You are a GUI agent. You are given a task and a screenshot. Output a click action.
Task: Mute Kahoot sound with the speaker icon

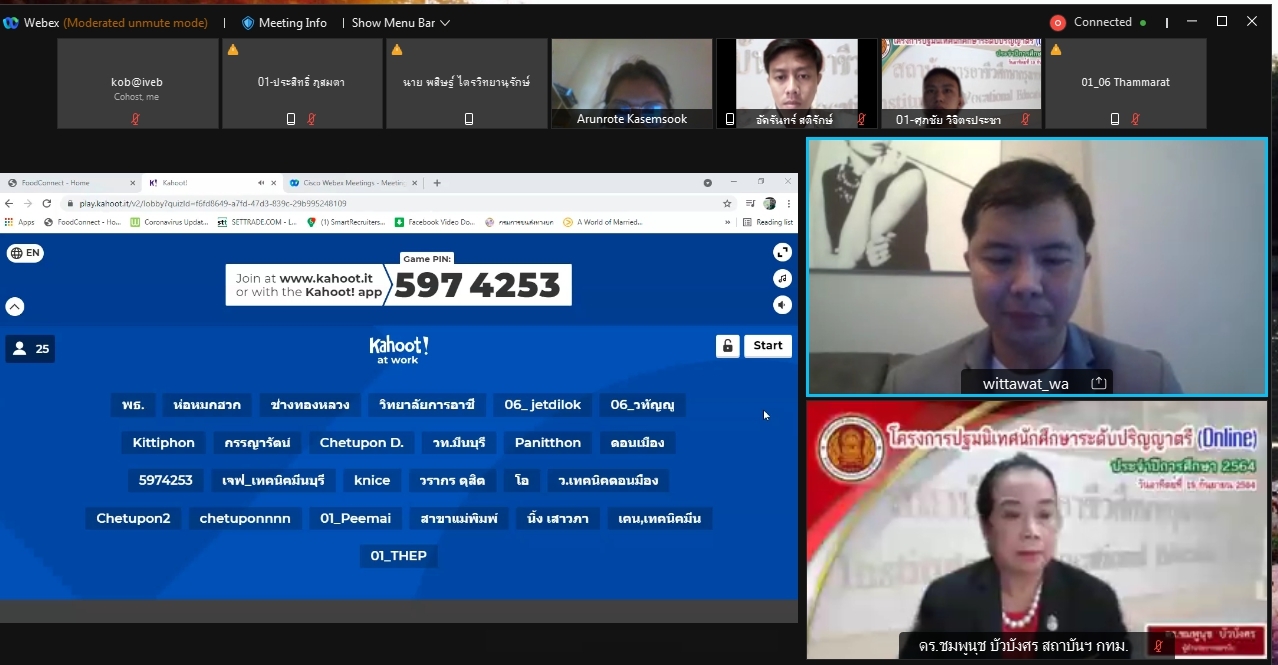782,305
